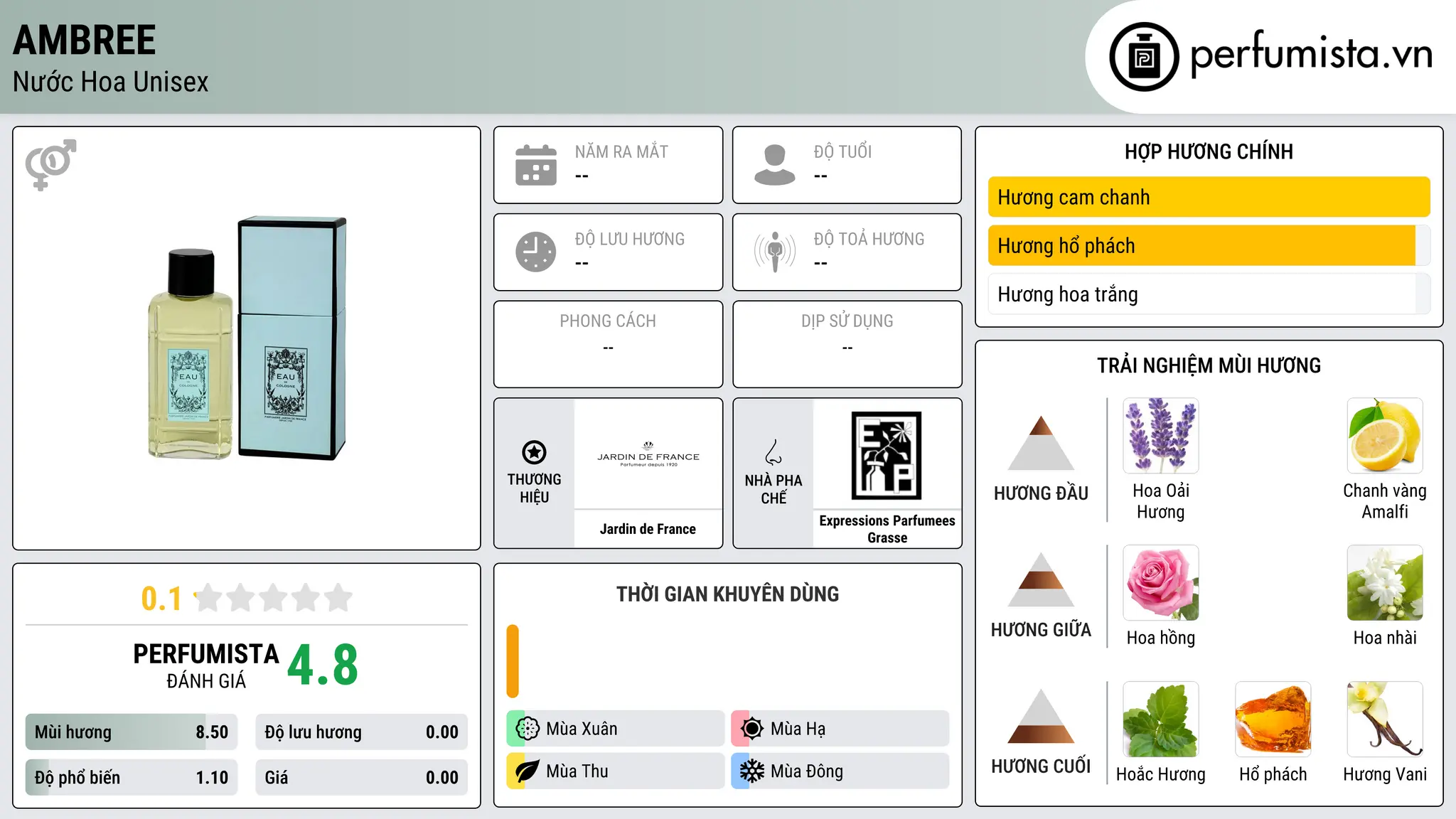Click the Hương đầu pyramid icon
The height and width of the screenshot is (819, 1456).
tap(1042, 442)
